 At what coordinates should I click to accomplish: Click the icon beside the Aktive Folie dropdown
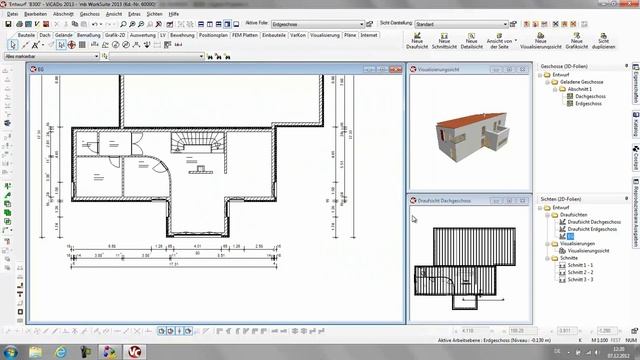(x=370, y=24)
